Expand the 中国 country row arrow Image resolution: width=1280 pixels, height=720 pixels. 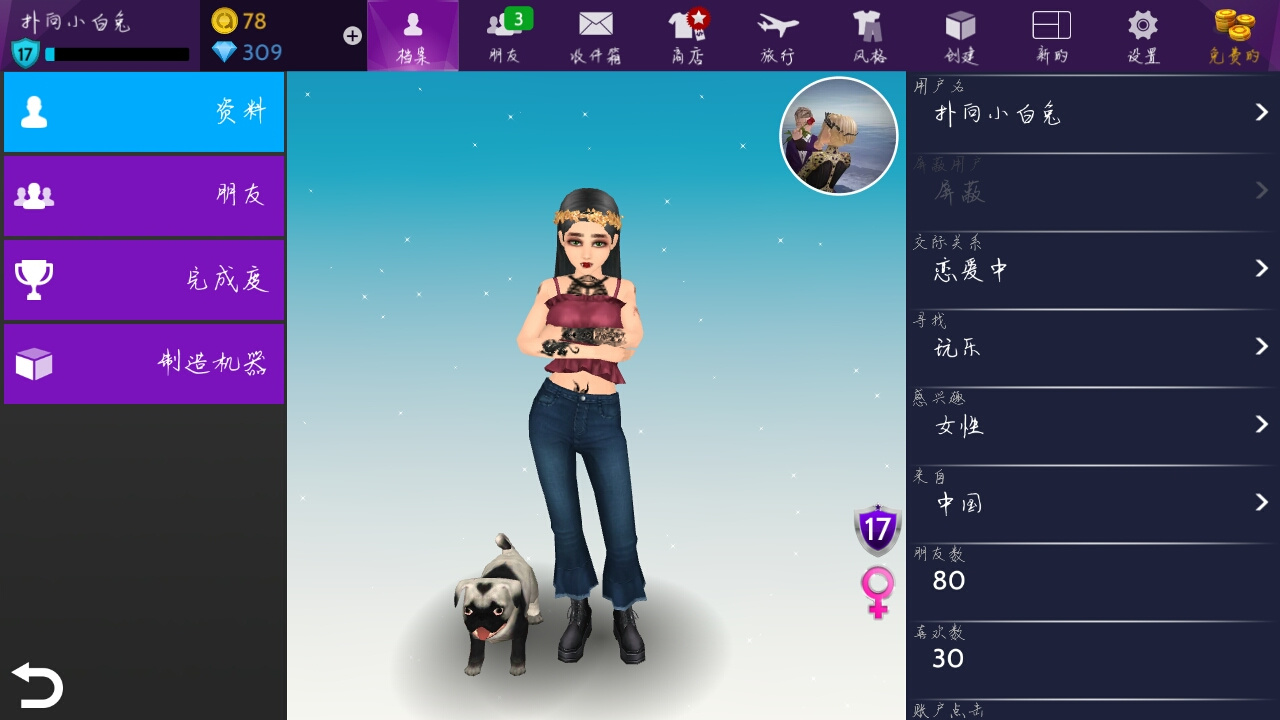click(x=1262, y=502)
